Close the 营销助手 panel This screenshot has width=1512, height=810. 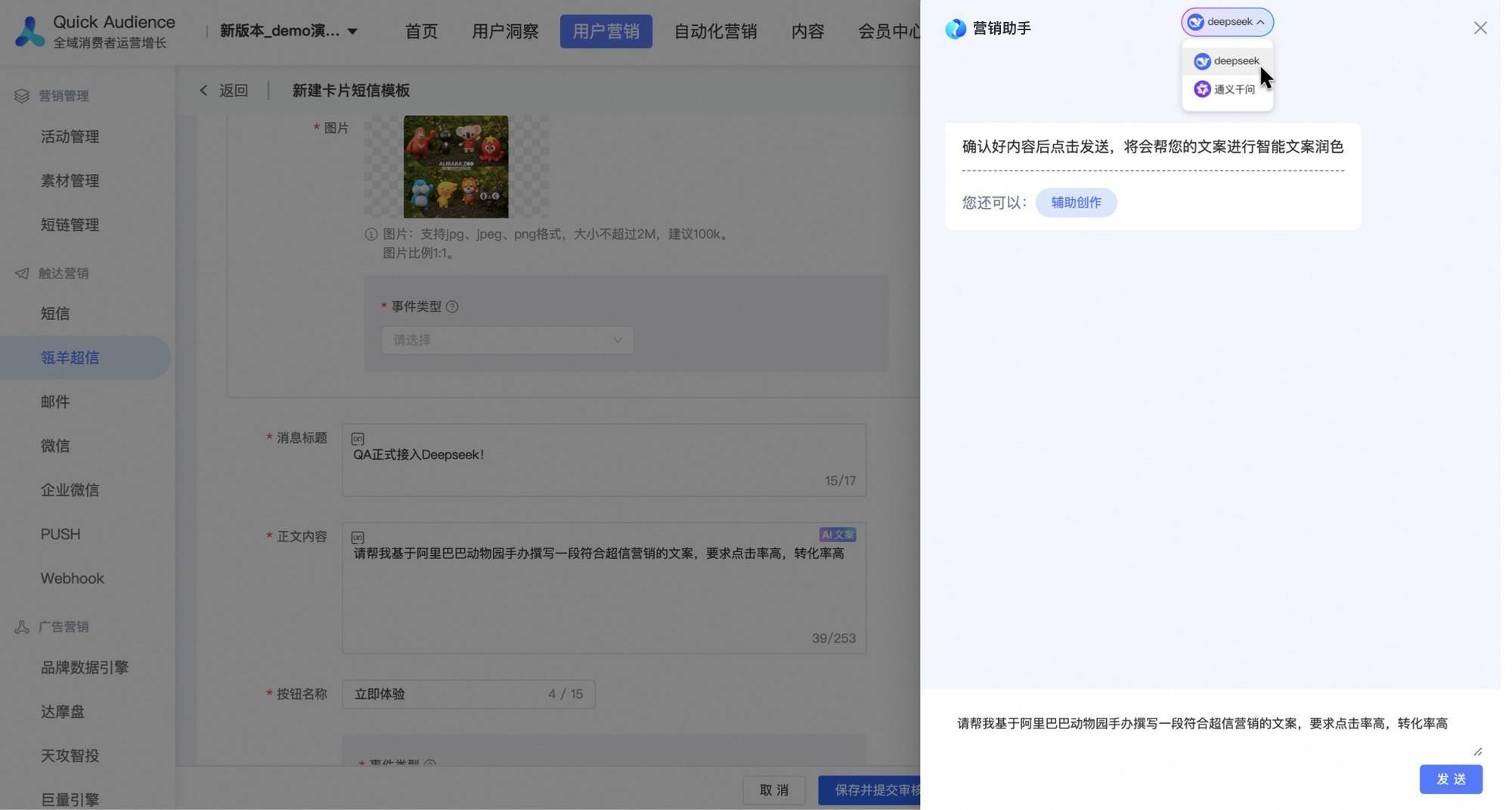coord(1479,28)
